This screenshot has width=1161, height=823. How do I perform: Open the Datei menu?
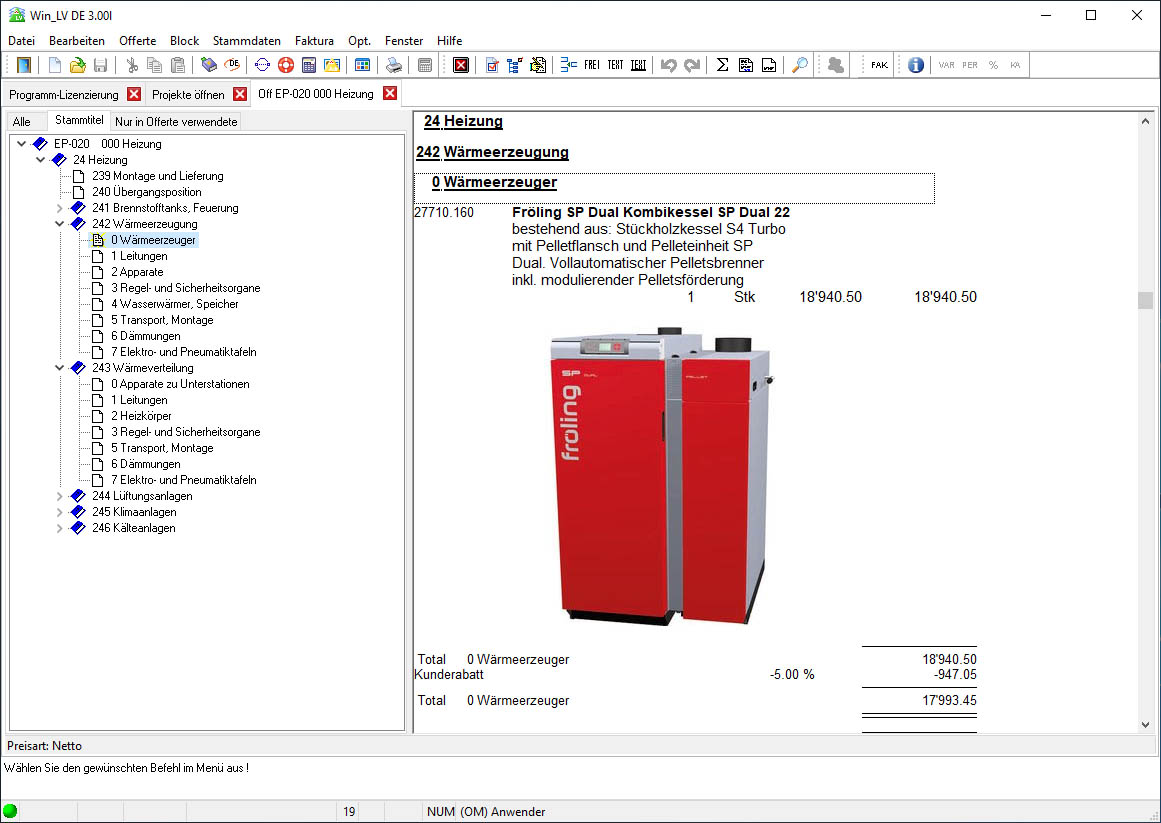click(x=21, y=41)
